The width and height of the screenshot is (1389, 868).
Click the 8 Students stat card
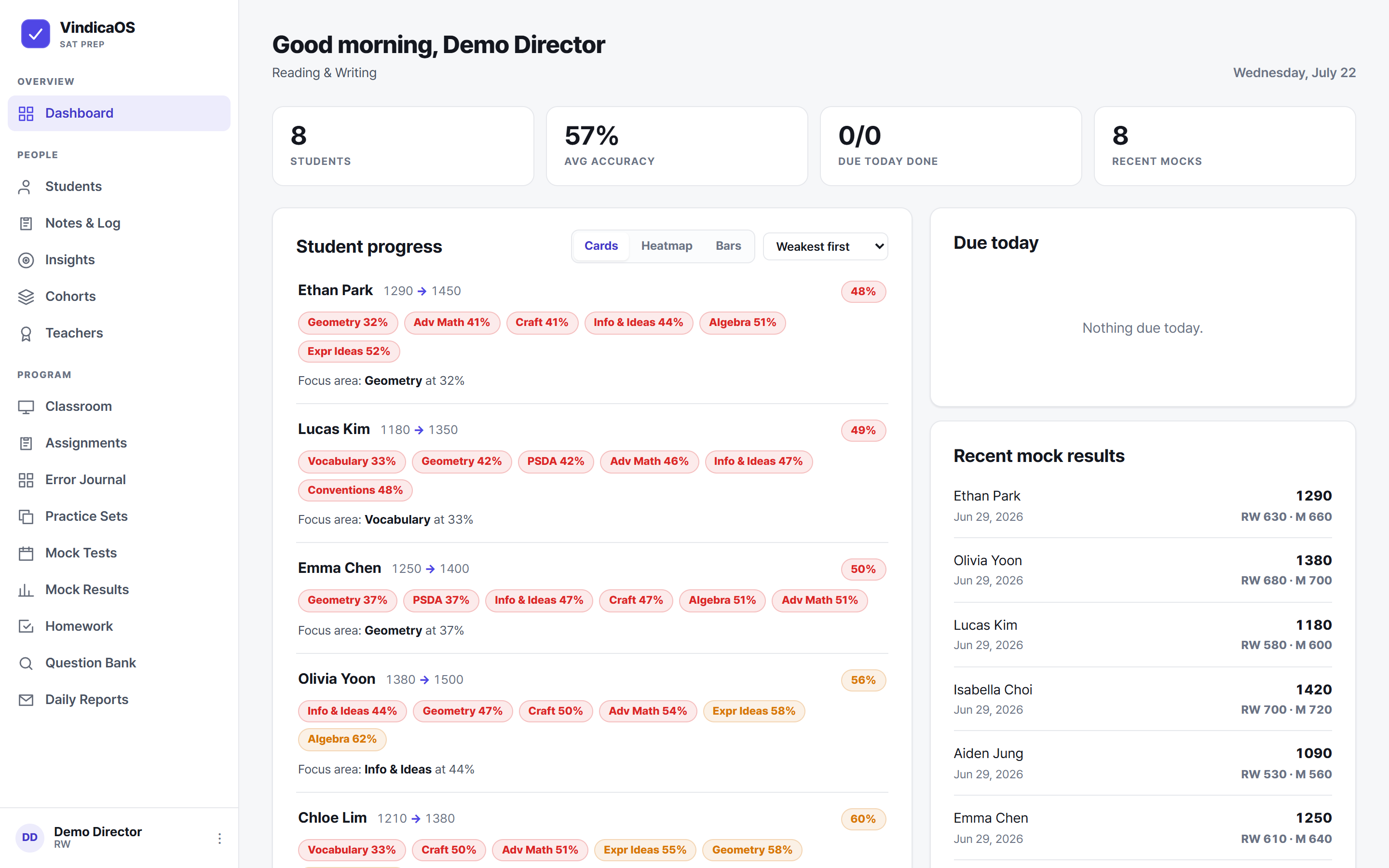(403, 146)
